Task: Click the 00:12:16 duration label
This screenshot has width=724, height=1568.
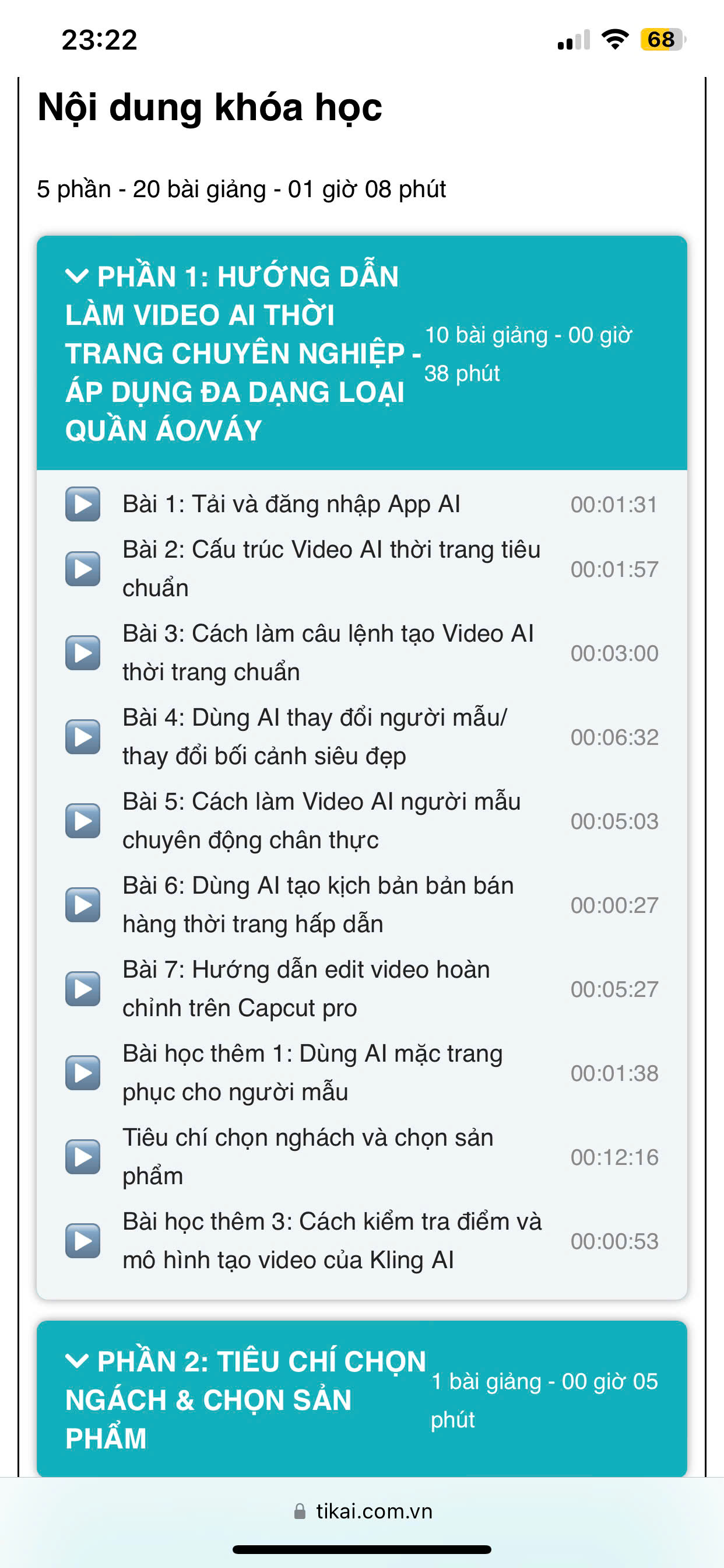Action: click(x=614, y=1157)
